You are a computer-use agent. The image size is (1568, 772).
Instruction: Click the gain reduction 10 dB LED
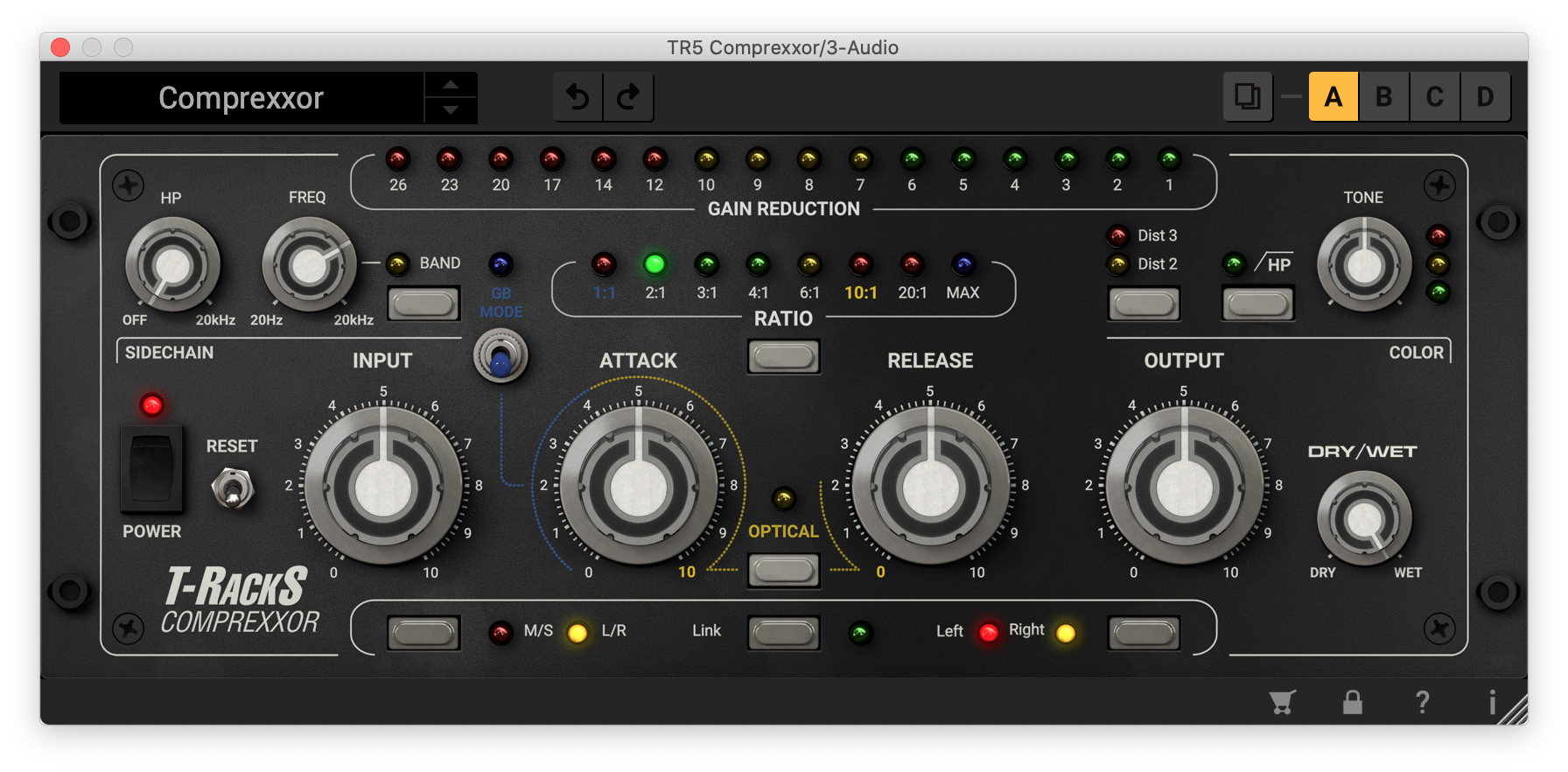coord(706,159)
